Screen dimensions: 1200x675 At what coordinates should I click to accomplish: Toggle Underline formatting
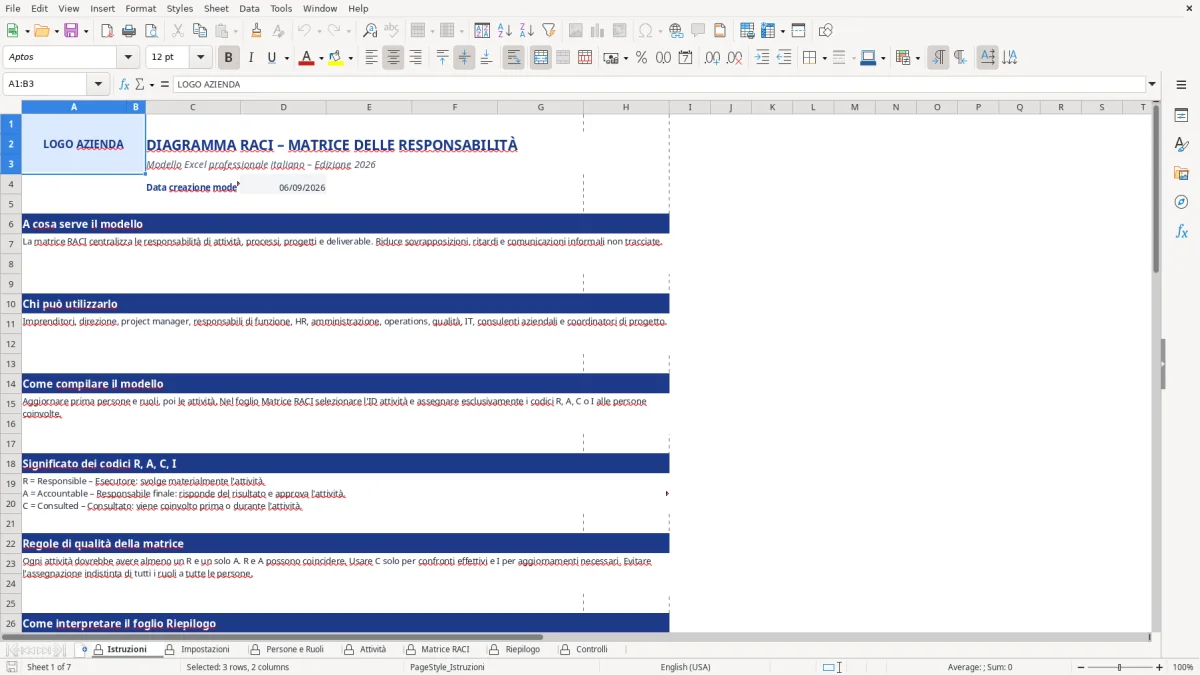click(x=272, y=58)
